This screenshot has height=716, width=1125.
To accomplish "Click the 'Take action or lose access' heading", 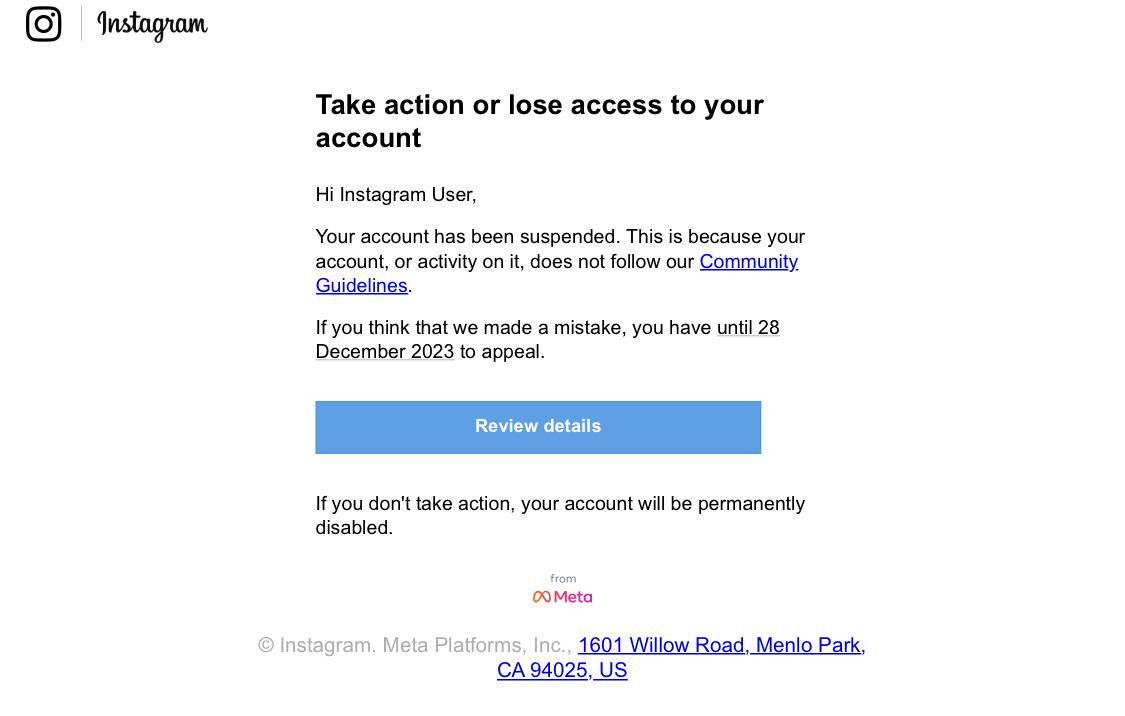I will [539, 105].
